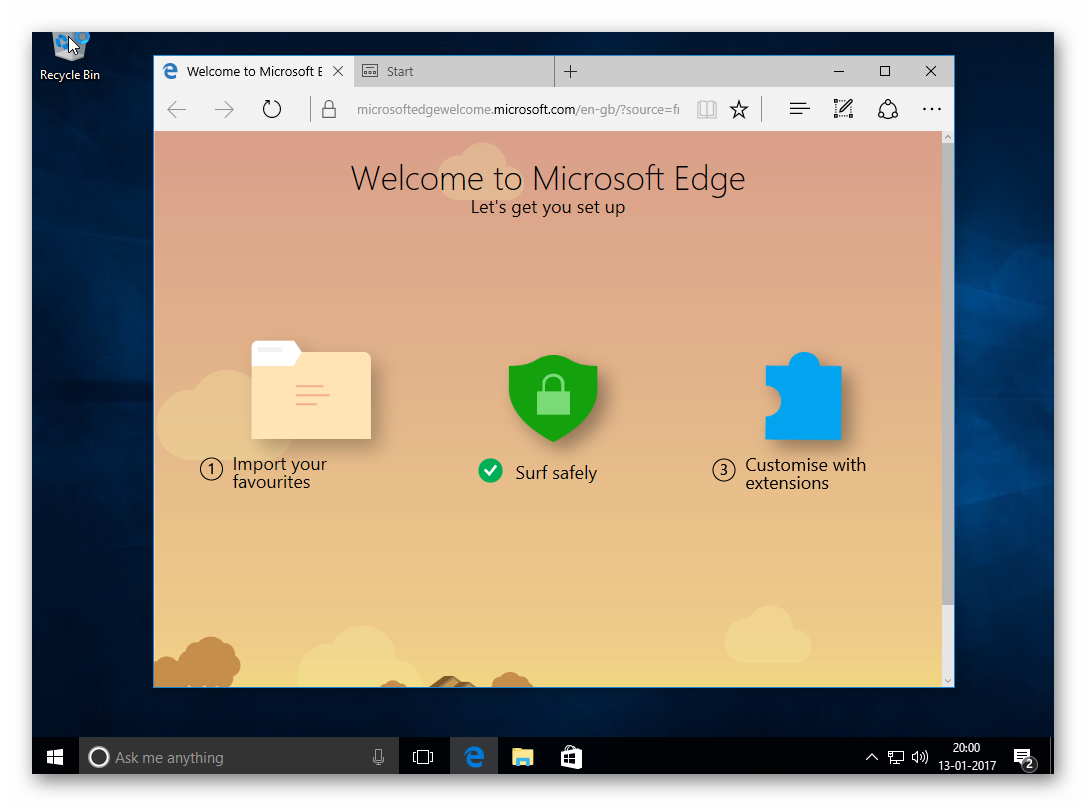The image size is (1086, 806).
Task: Open Task View on the taskbar
Action: [422, 757]
